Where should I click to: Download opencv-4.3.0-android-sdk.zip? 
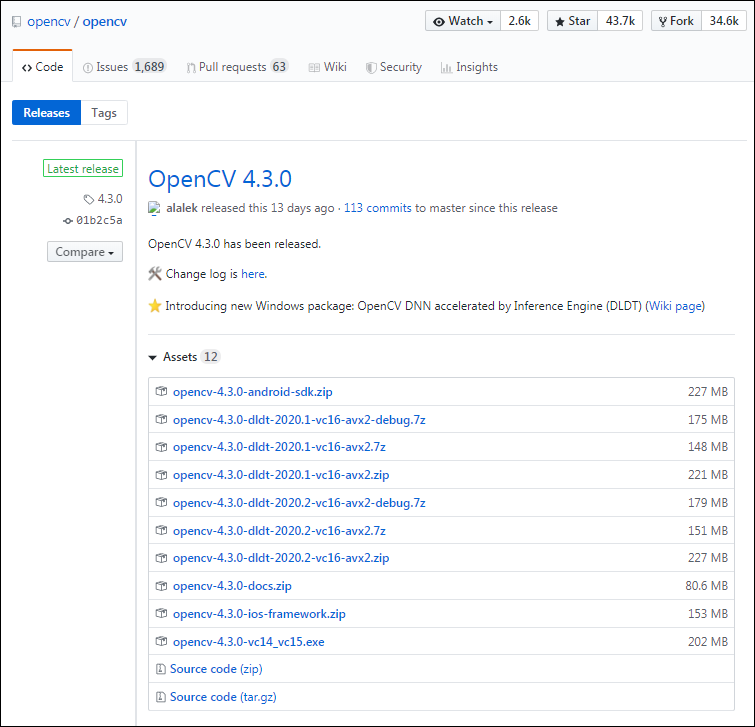253,392
